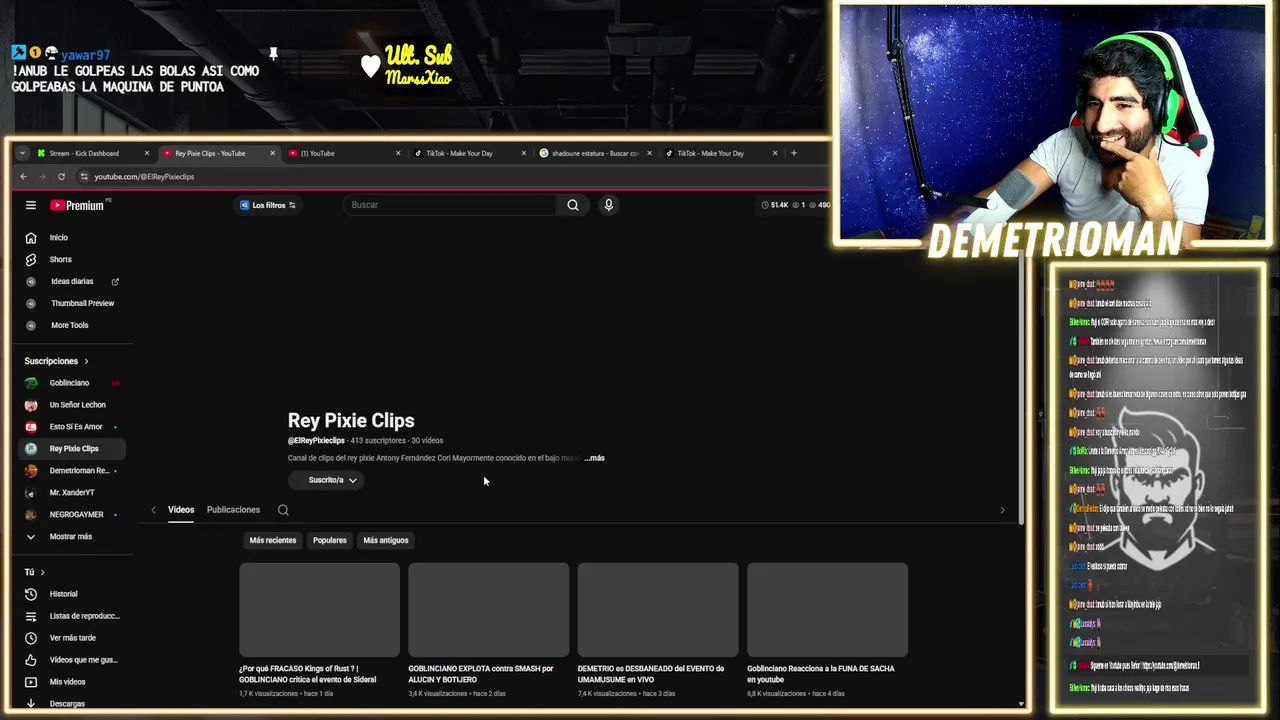The width and height of the screenshot is (1280, 720).
Task: Click the 51.4K stats counter
Action: coord(774,205)
